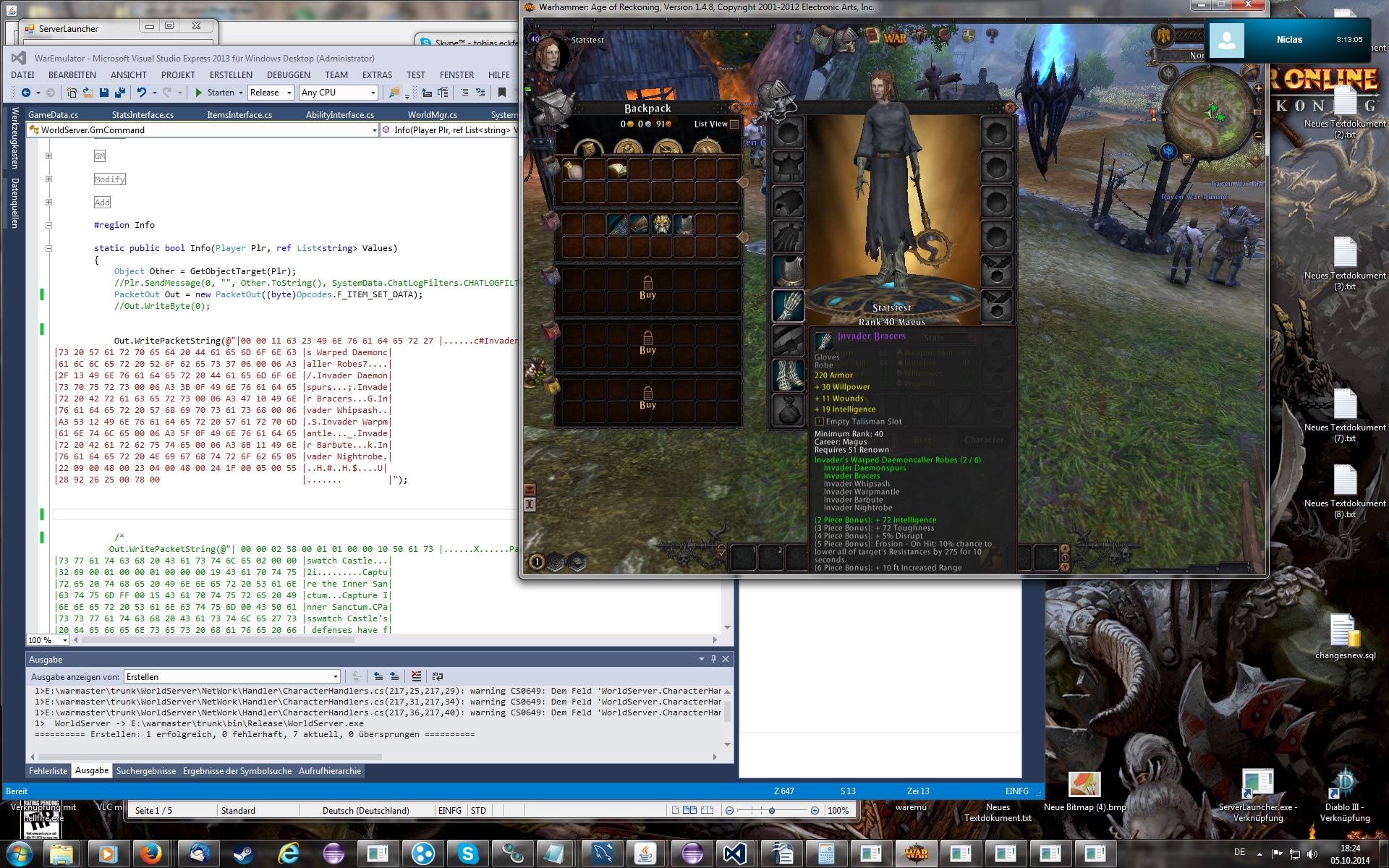Click the Windows Start orb
The image size is (1389, 868).
(20, 854)
